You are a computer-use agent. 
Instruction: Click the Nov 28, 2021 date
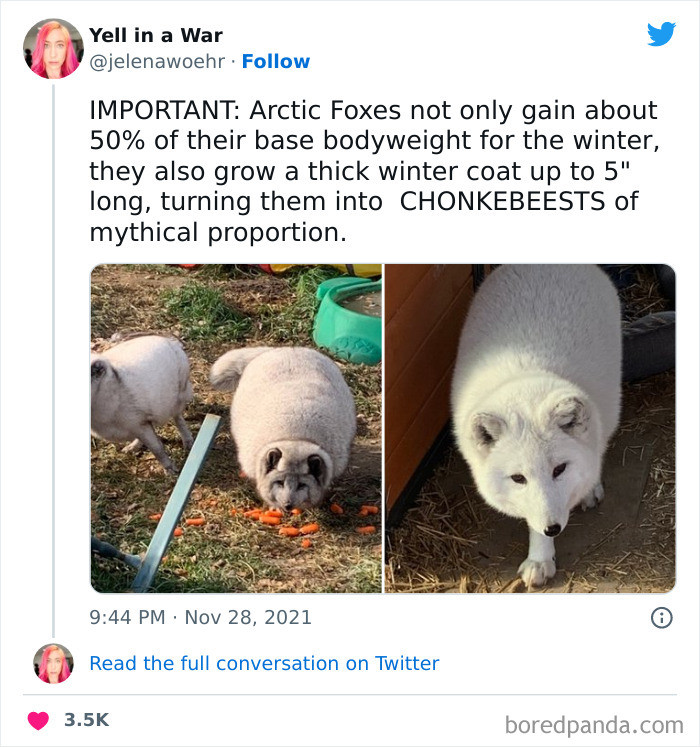pos(247,617)
